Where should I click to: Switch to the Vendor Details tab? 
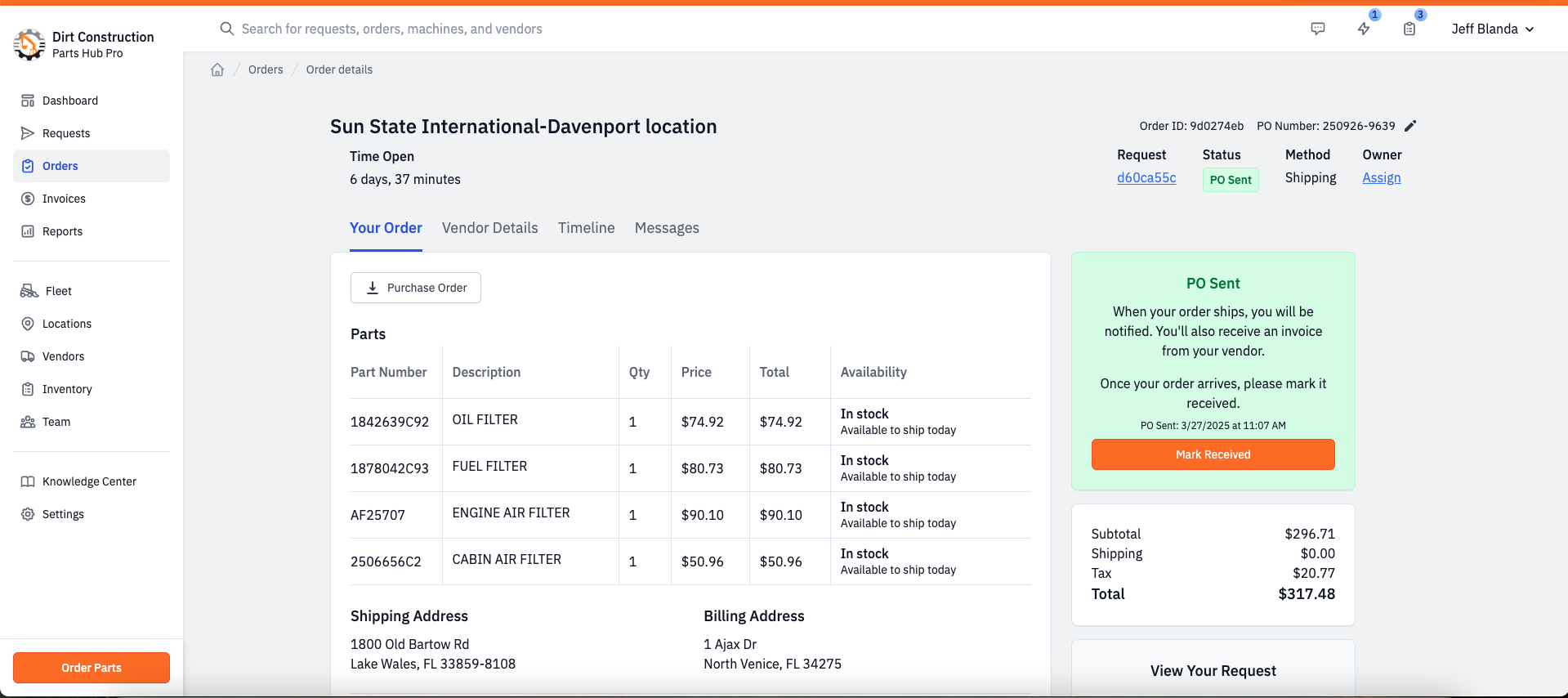pyautogui.click(x=490, y=228)
